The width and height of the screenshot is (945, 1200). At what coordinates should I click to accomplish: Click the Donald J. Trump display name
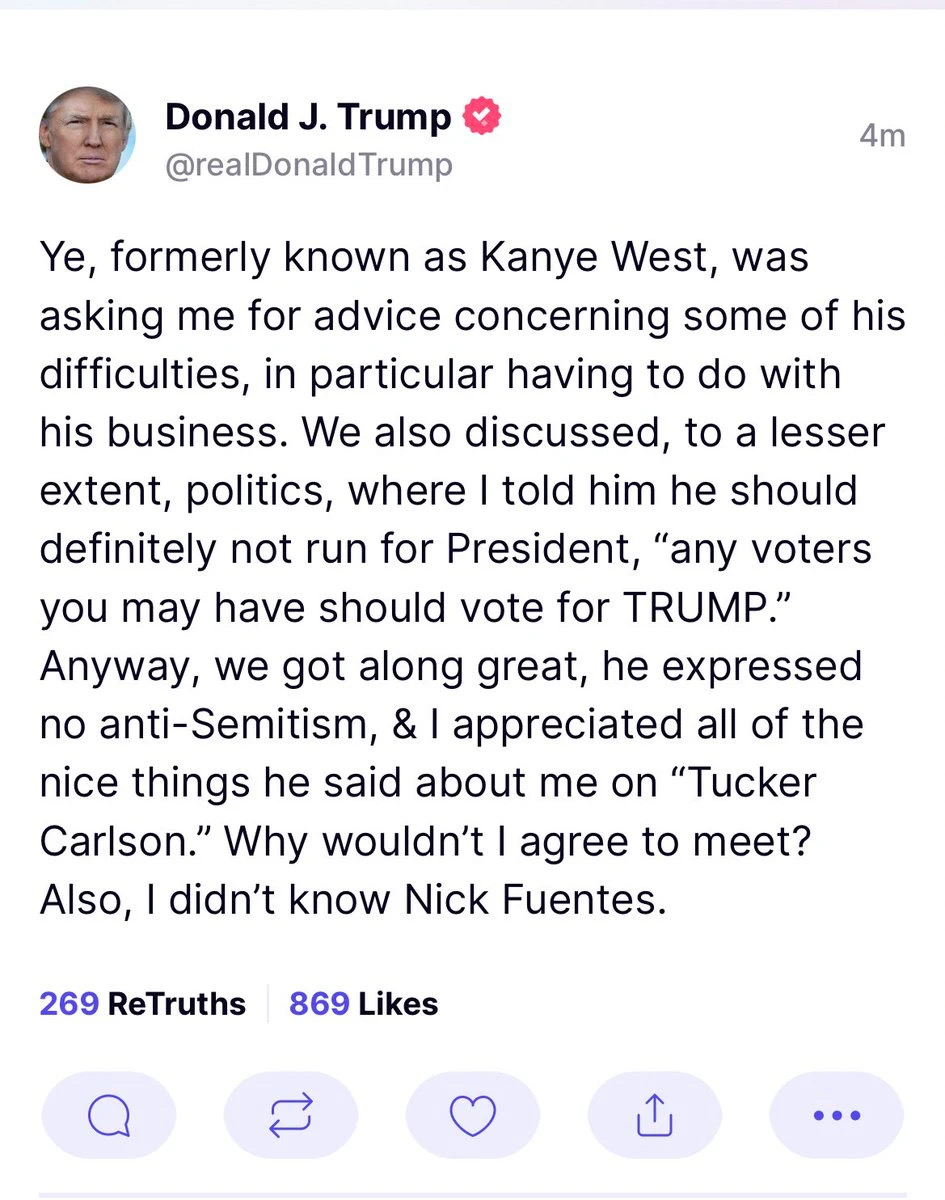(308, 118)
